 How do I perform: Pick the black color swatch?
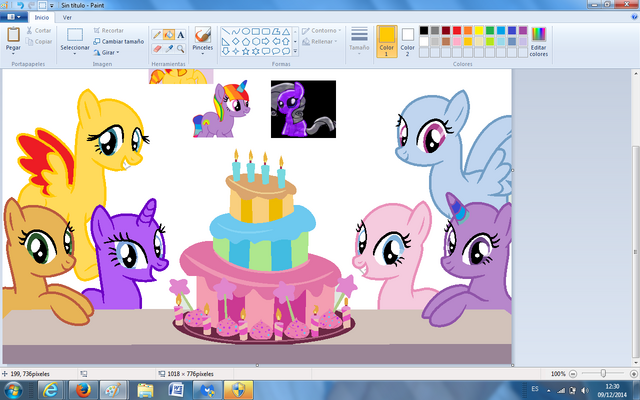(x=424, y=30)
